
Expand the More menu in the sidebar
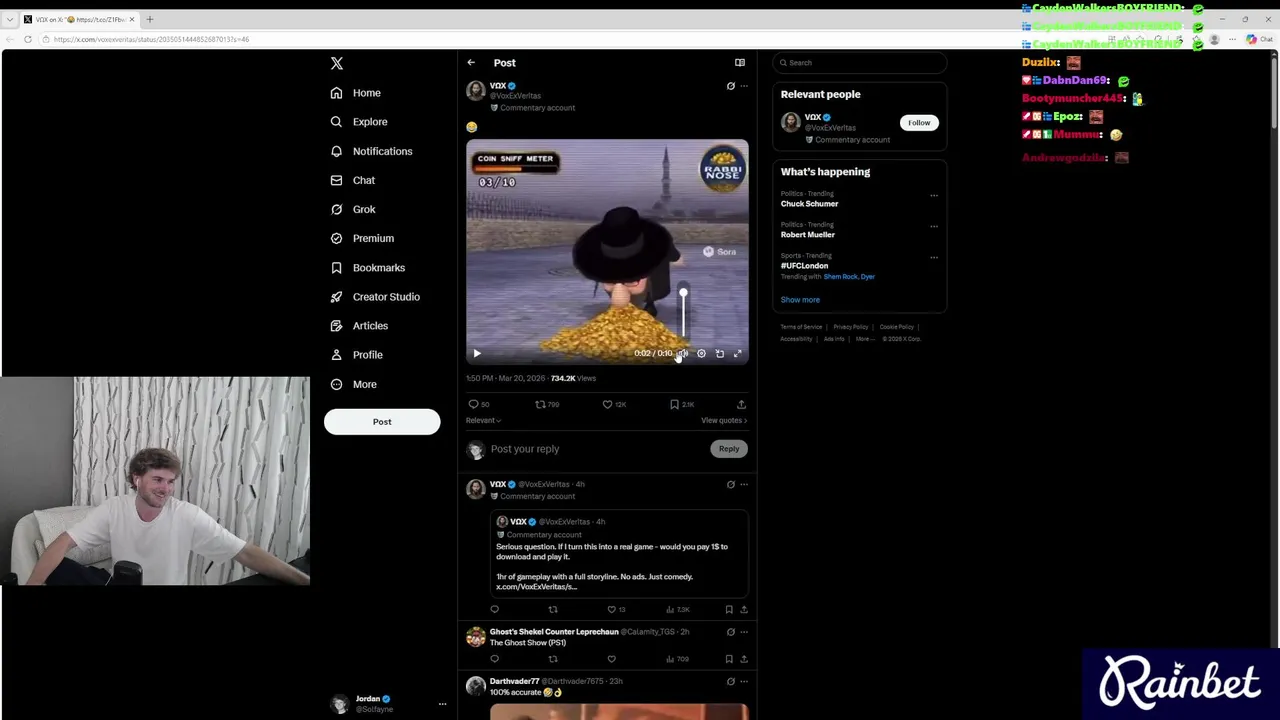coord(353,384)
